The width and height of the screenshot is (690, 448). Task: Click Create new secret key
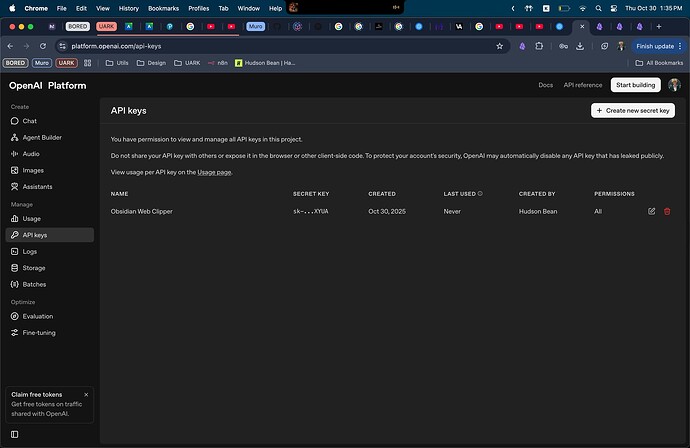[x=633, y=110]
